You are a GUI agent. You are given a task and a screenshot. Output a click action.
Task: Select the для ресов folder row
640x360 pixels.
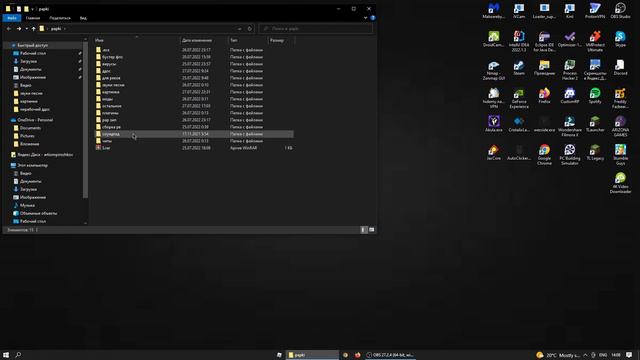(194, 78)
